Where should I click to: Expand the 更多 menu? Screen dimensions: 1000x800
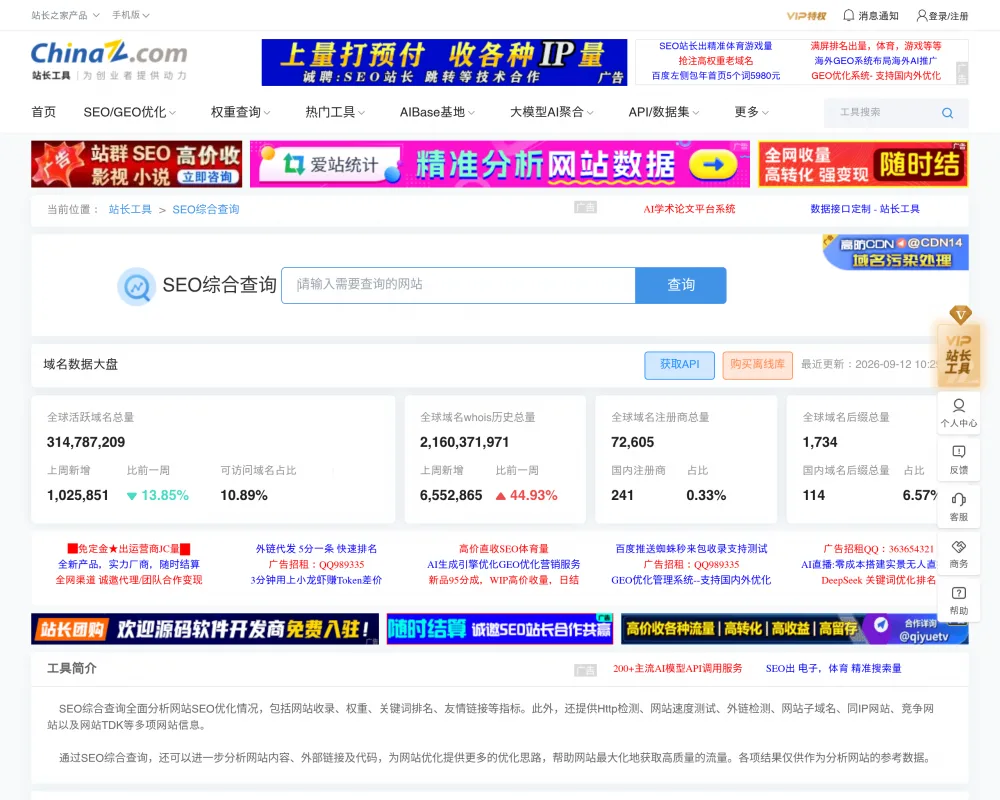pyautogui.click(x=751, y=112)
